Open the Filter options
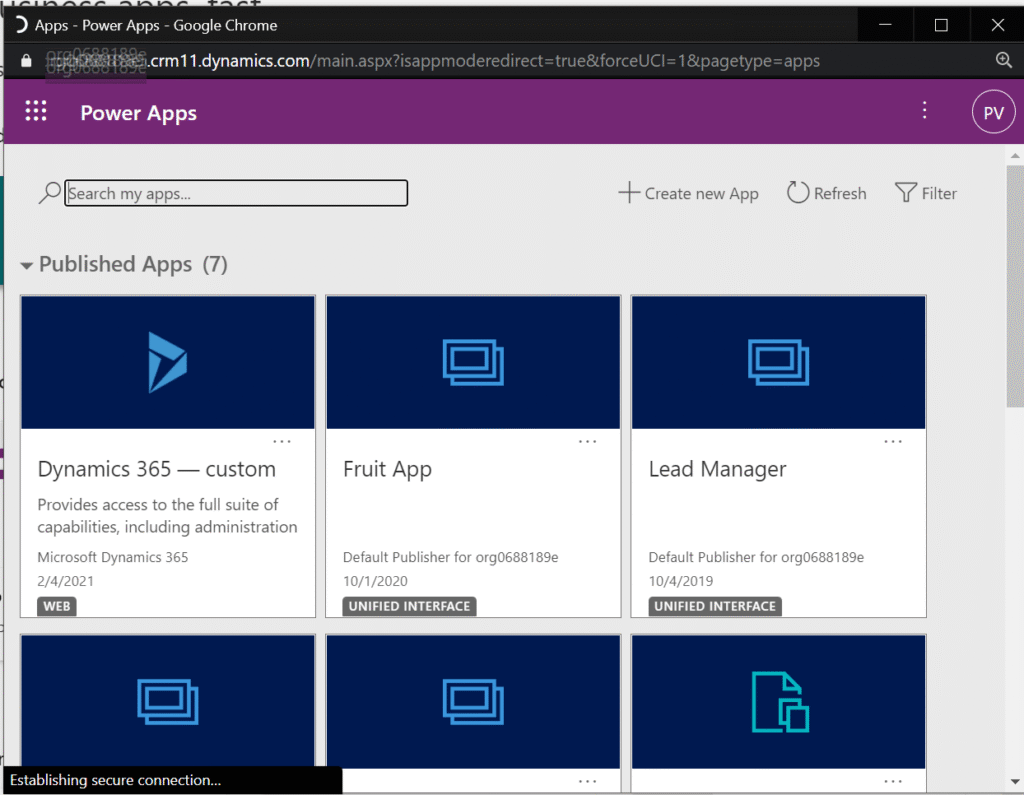Viewport: 1024px width, 795px height. [x=925, y=193]
